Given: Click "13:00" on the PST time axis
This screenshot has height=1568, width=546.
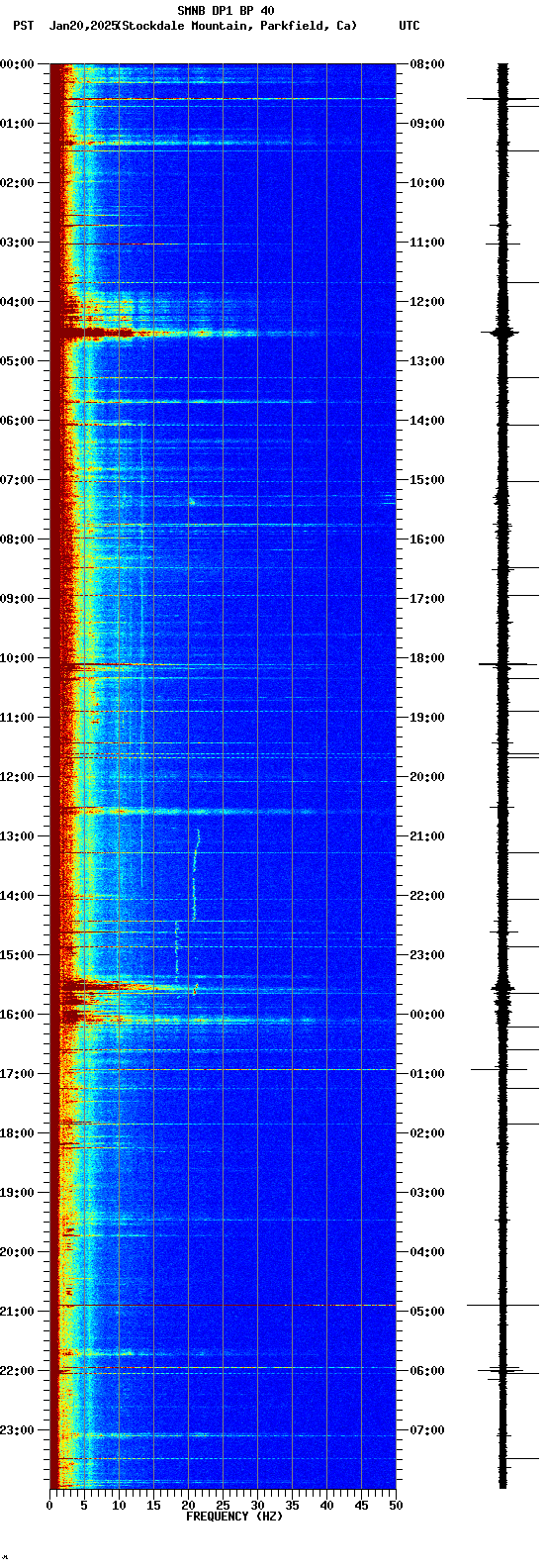Looking at the screenshot, I should (17, 836).
